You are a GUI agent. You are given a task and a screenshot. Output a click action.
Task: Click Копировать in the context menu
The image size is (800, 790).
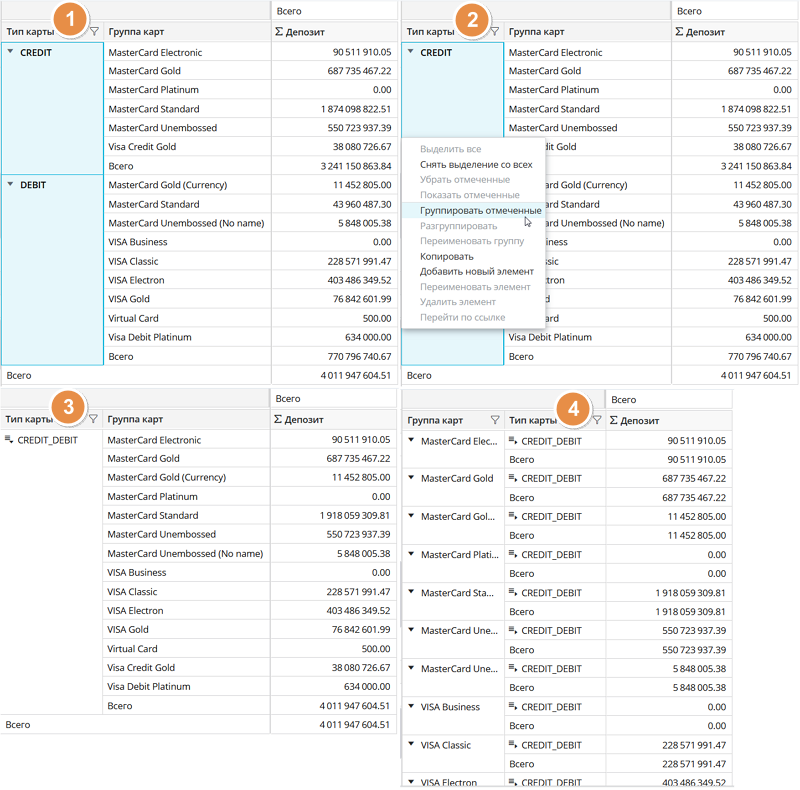(x=446, y=257)
